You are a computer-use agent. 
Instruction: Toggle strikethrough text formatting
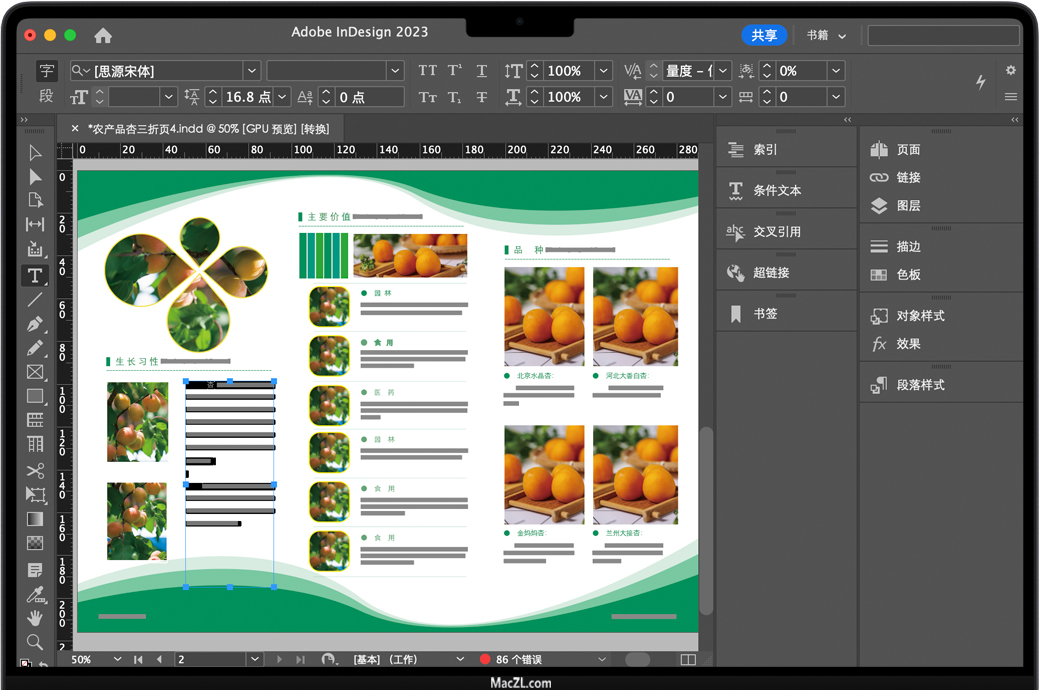482,97
